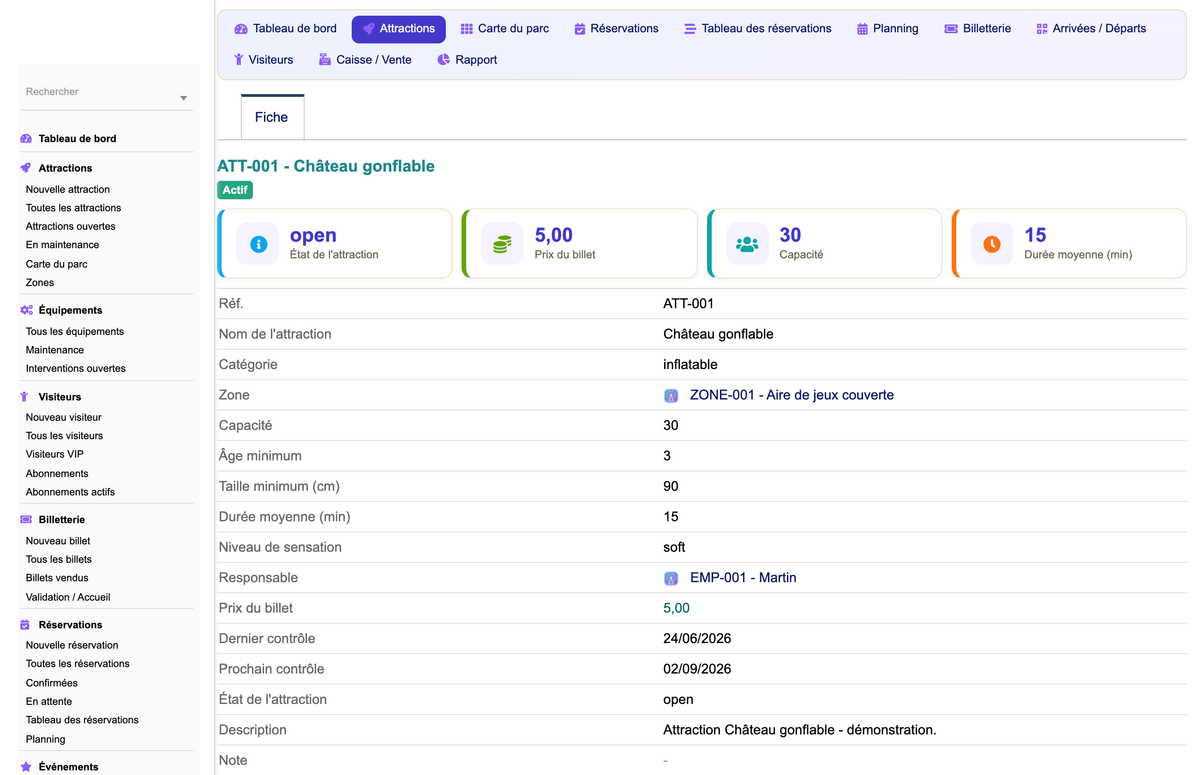Click the soft Niveau de sensation value
The width and height of the screenshot is (1200, 775).
pyautogui.click(x=674, y=547)
